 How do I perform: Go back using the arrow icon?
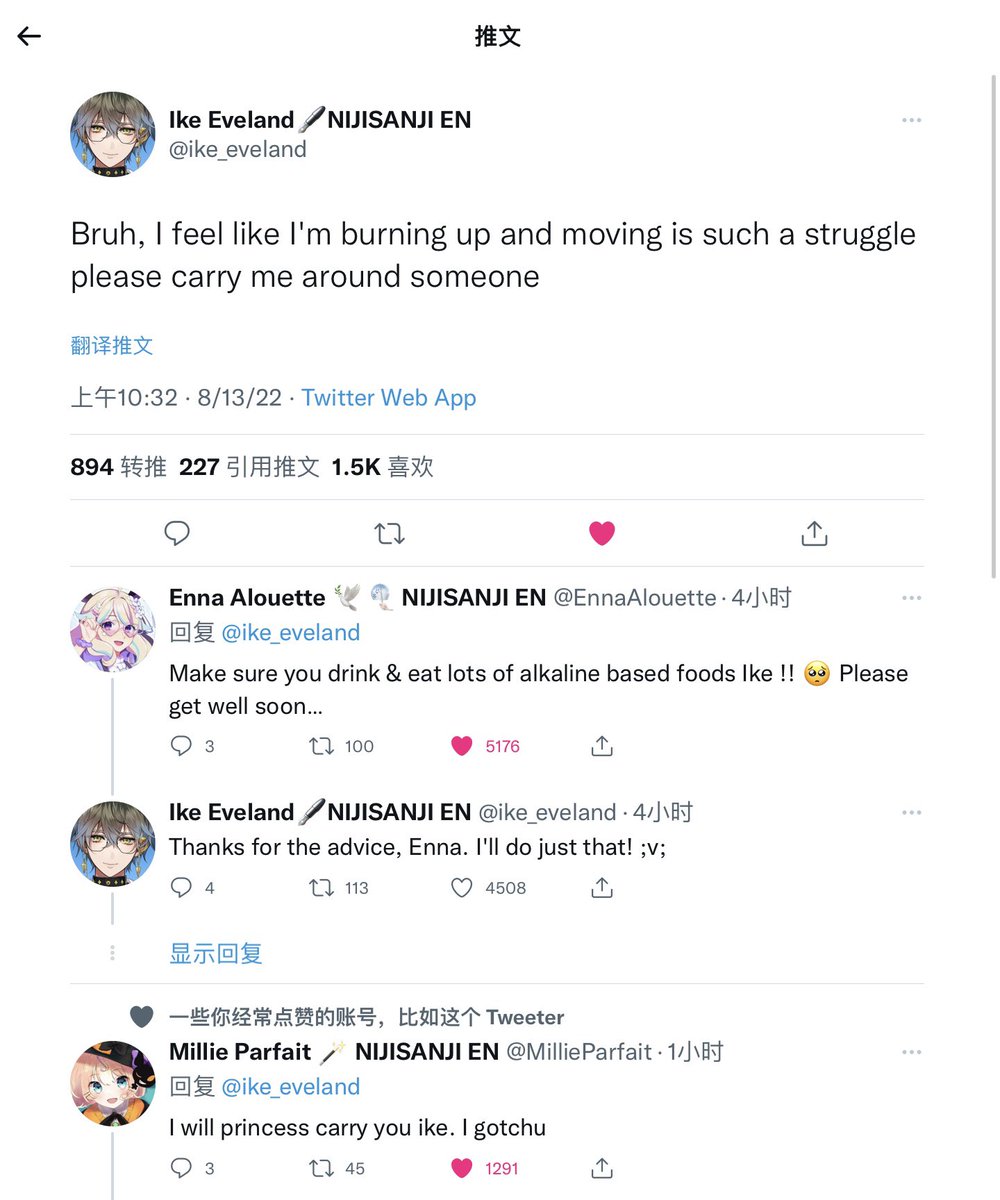[x=29, y=37]
